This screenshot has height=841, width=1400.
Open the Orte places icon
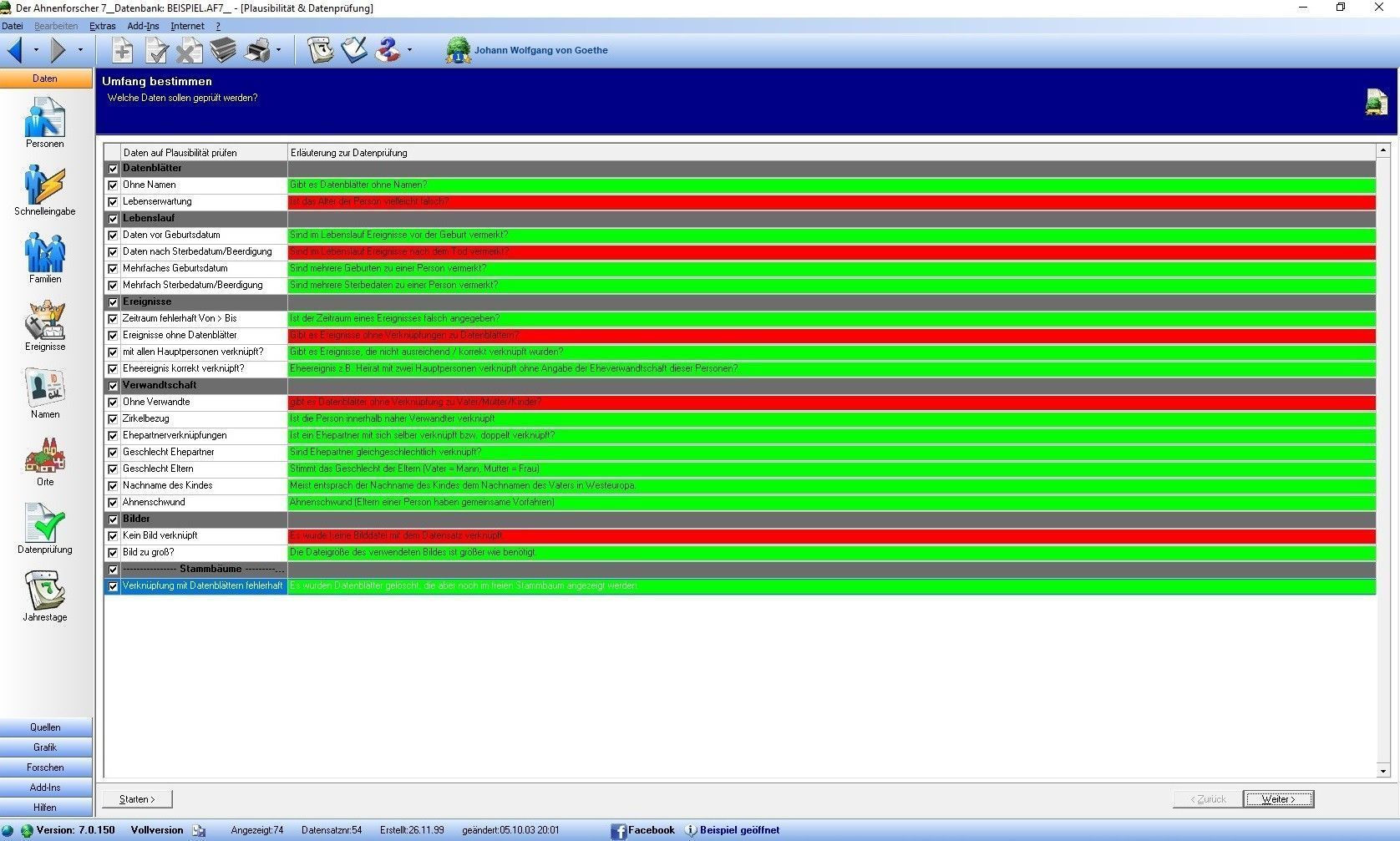point(44,455)
